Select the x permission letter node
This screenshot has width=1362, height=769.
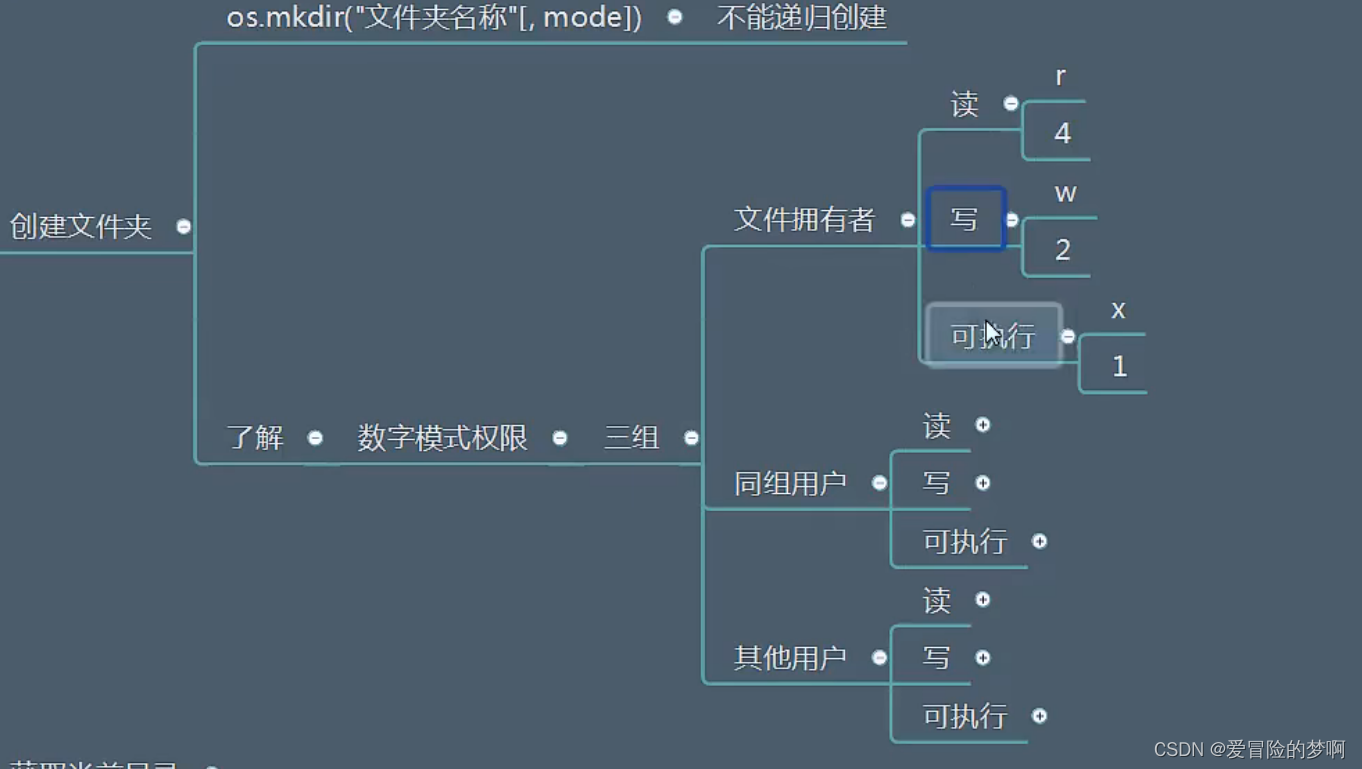click(1119, 310)
